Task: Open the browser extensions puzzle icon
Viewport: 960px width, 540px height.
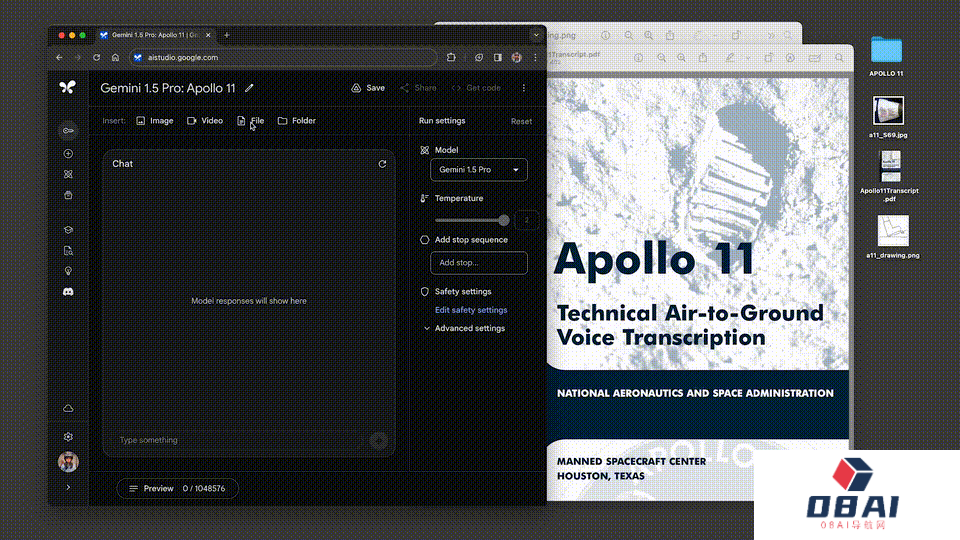Action: click(x=451, y=58)
